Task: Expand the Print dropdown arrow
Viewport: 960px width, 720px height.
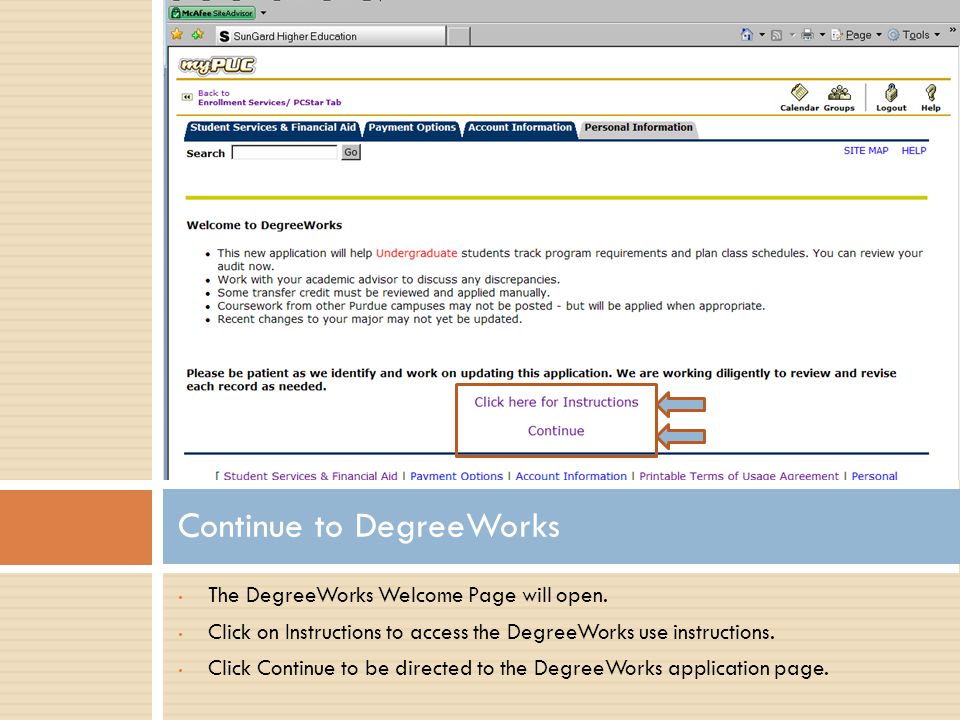Action: pos(822,35)
